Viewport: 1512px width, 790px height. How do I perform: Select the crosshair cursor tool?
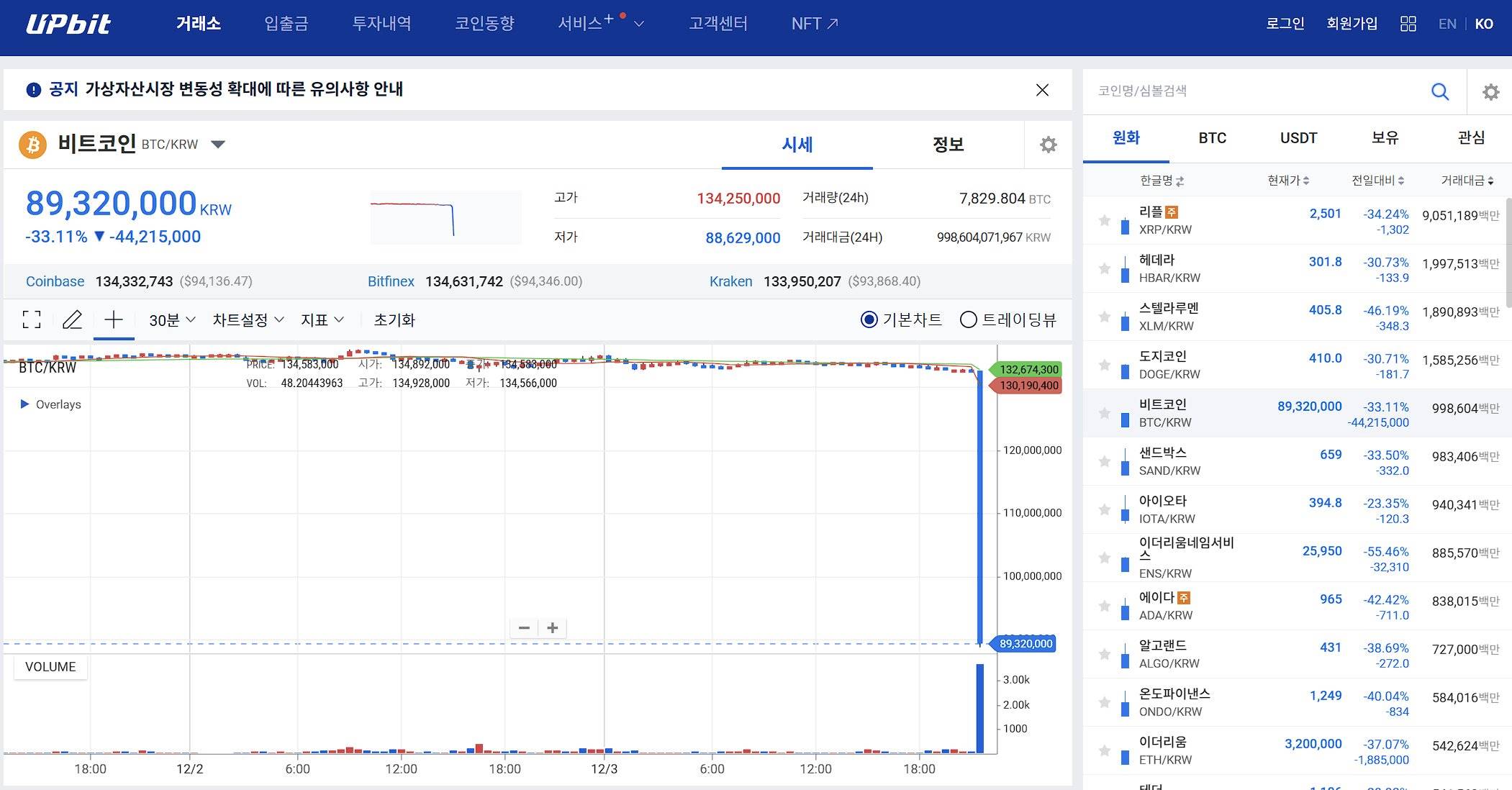click(114, 319)
